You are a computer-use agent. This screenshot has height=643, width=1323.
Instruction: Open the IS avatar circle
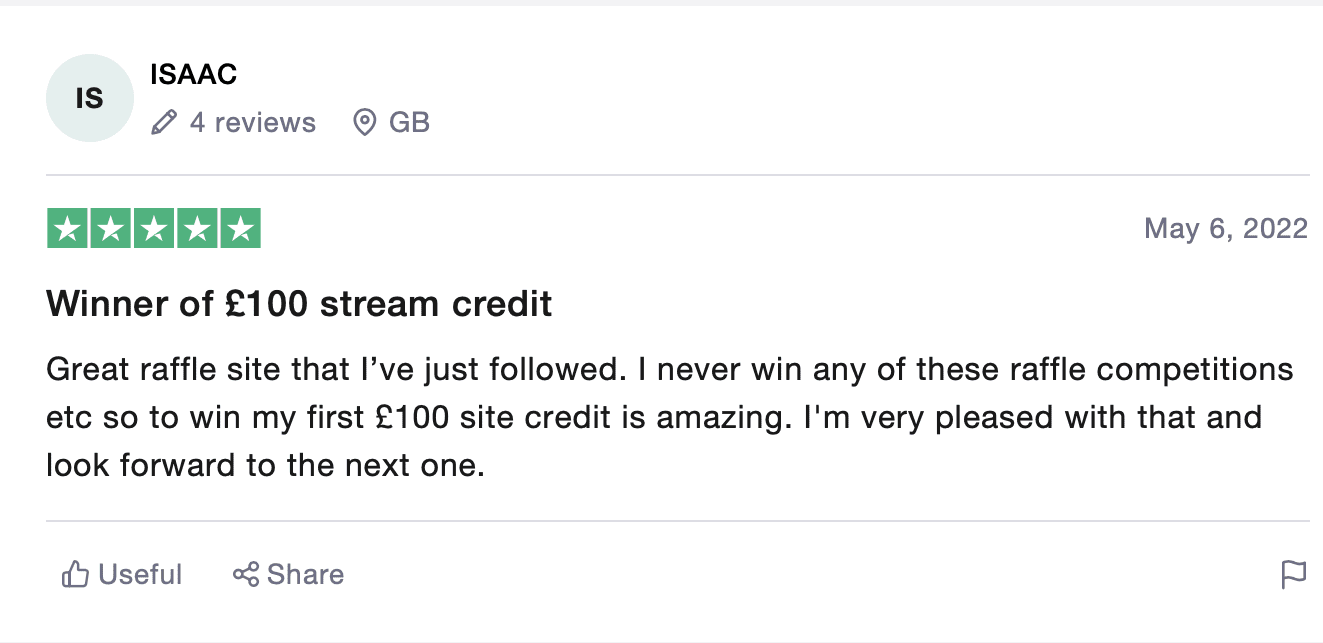point(90,98)
